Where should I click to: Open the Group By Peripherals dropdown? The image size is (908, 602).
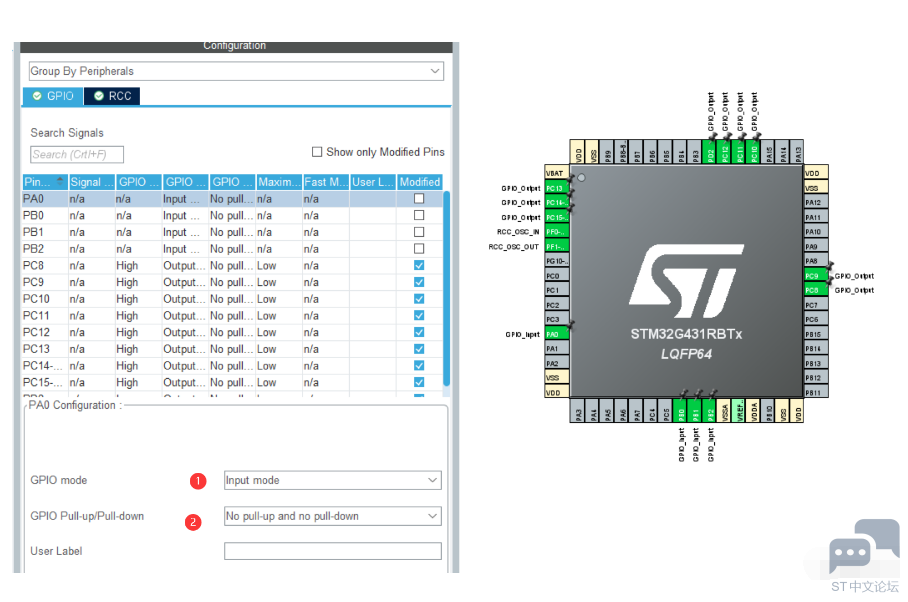236,71
